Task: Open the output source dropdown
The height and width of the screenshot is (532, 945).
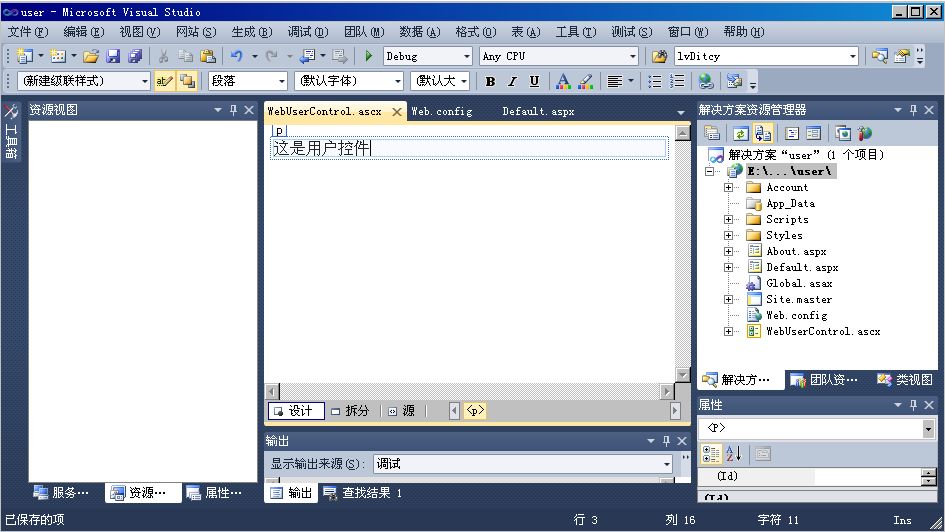Action: (x=667, y=464)
